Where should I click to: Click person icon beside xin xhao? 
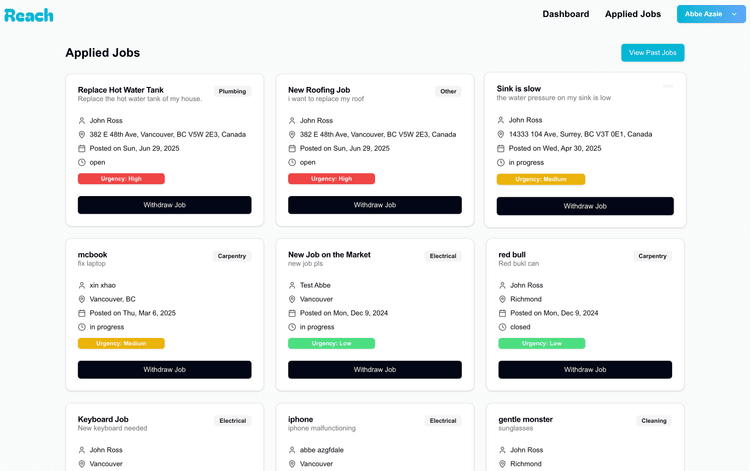82,285
